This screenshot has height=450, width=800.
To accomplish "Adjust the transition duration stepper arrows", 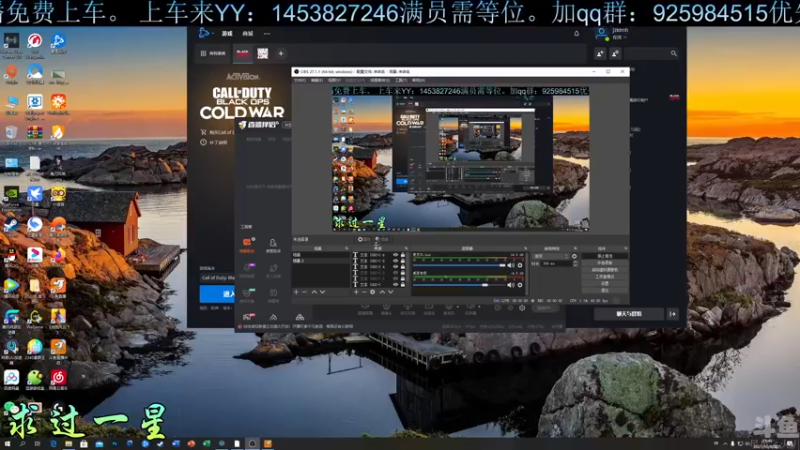I will (575, 264).
